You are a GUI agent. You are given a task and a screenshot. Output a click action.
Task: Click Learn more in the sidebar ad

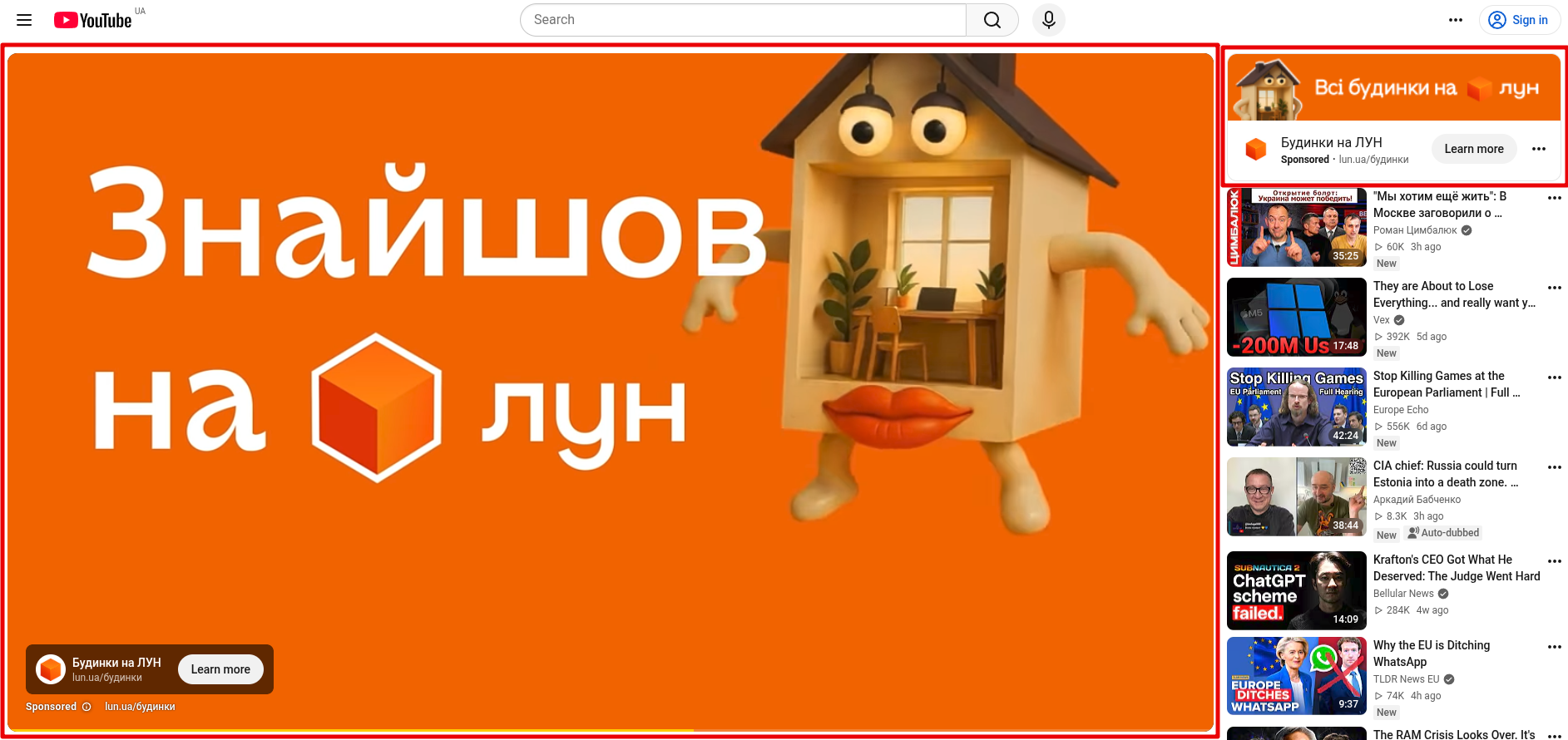click(x=1474, y=149)
